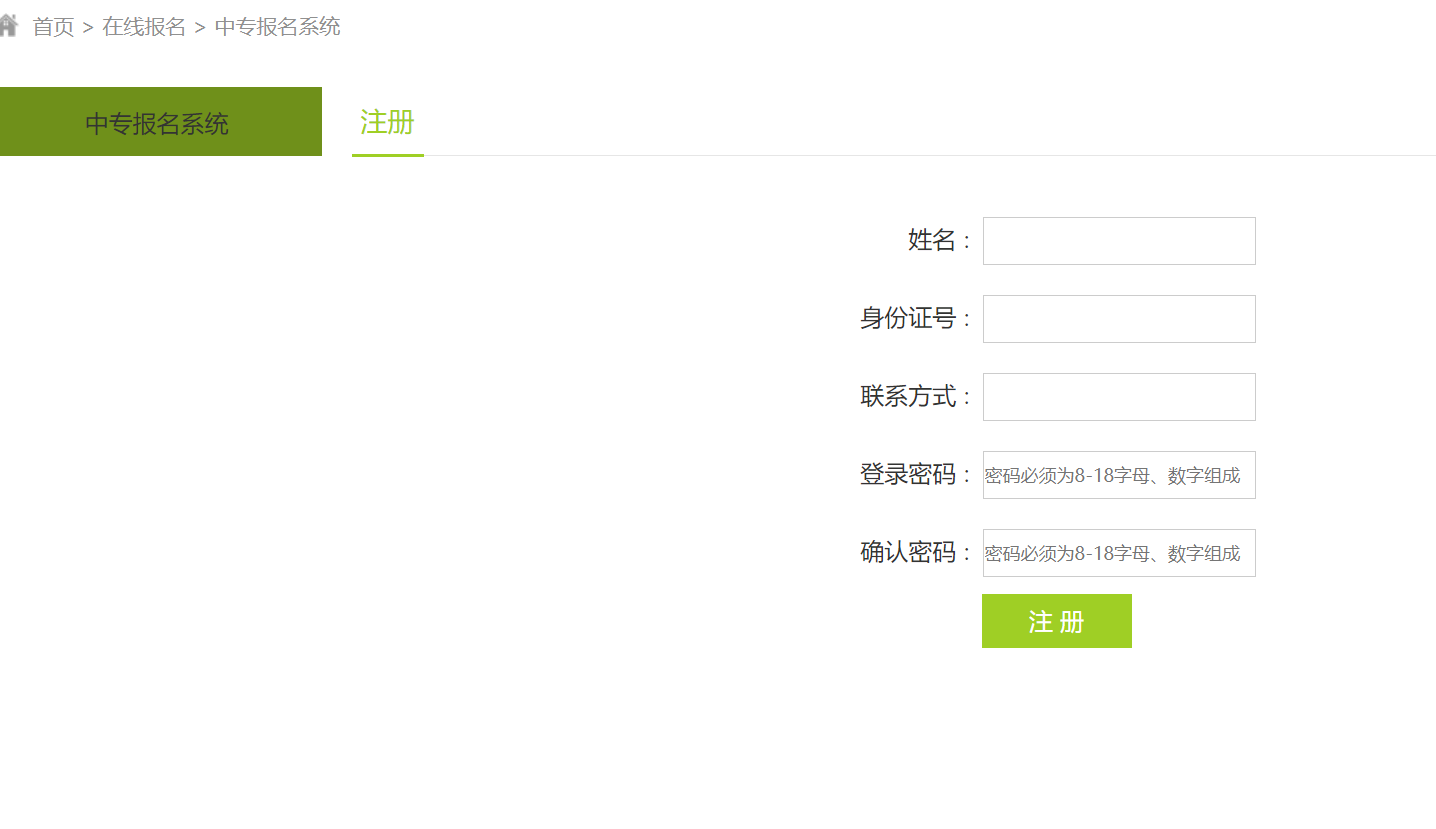Click the 联系方式 field label

coord(908,396)
